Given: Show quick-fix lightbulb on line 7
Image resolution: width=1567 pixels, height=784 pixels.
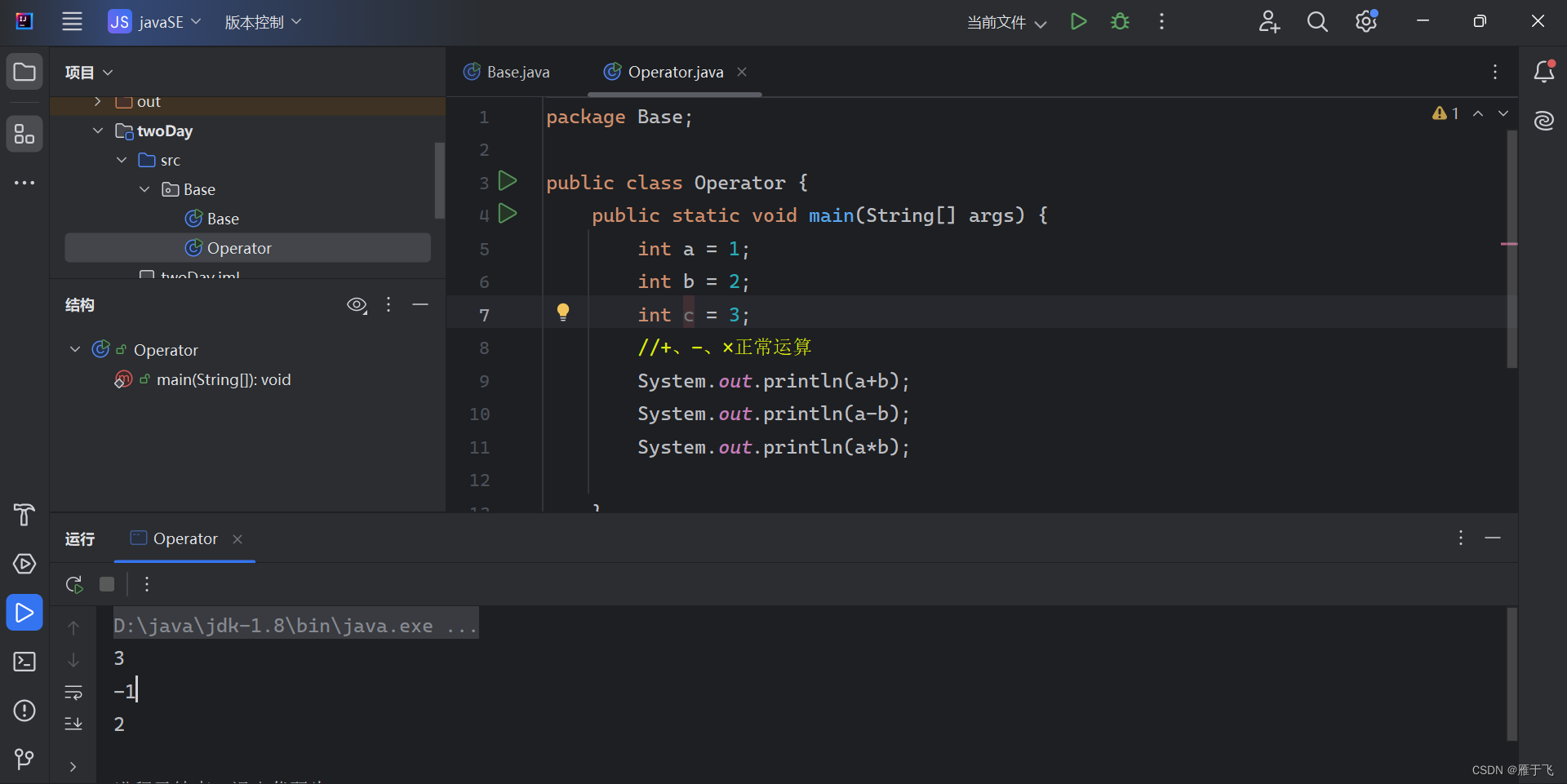Looking at the screenshot, I should (563, 312).
